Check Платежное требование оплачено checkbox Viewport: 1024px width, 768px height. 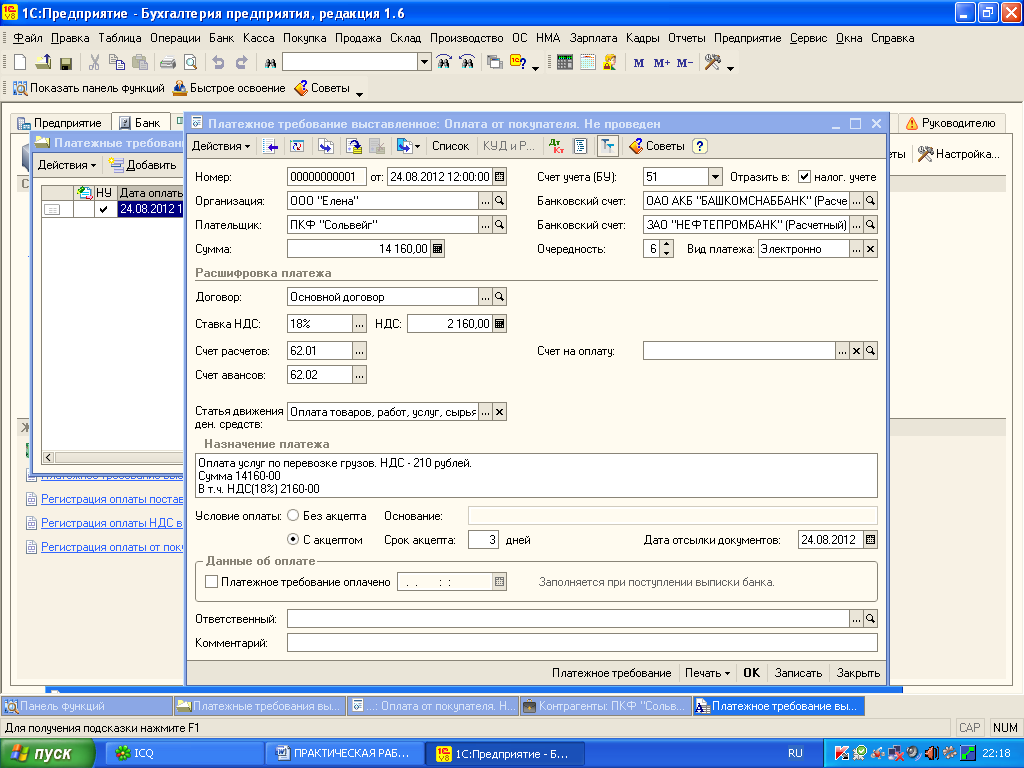[212, 582]
